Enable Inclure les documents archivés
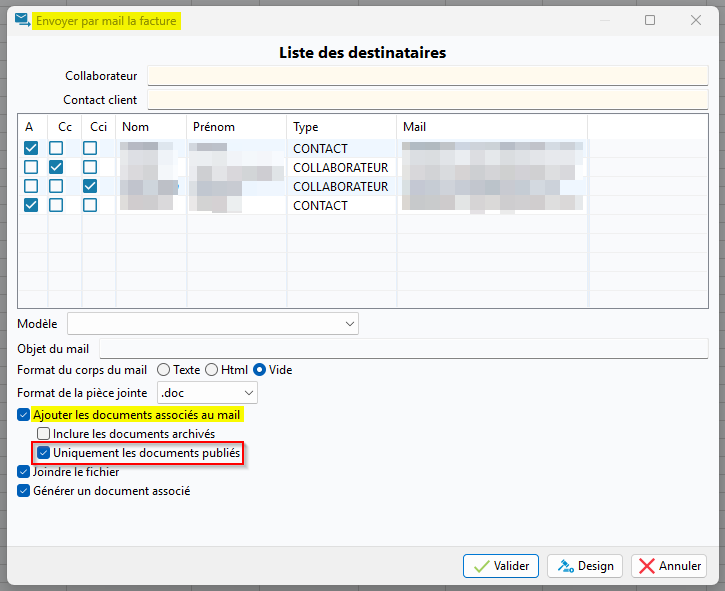Viewport: 725px width, 591px height. pos(44,434)
